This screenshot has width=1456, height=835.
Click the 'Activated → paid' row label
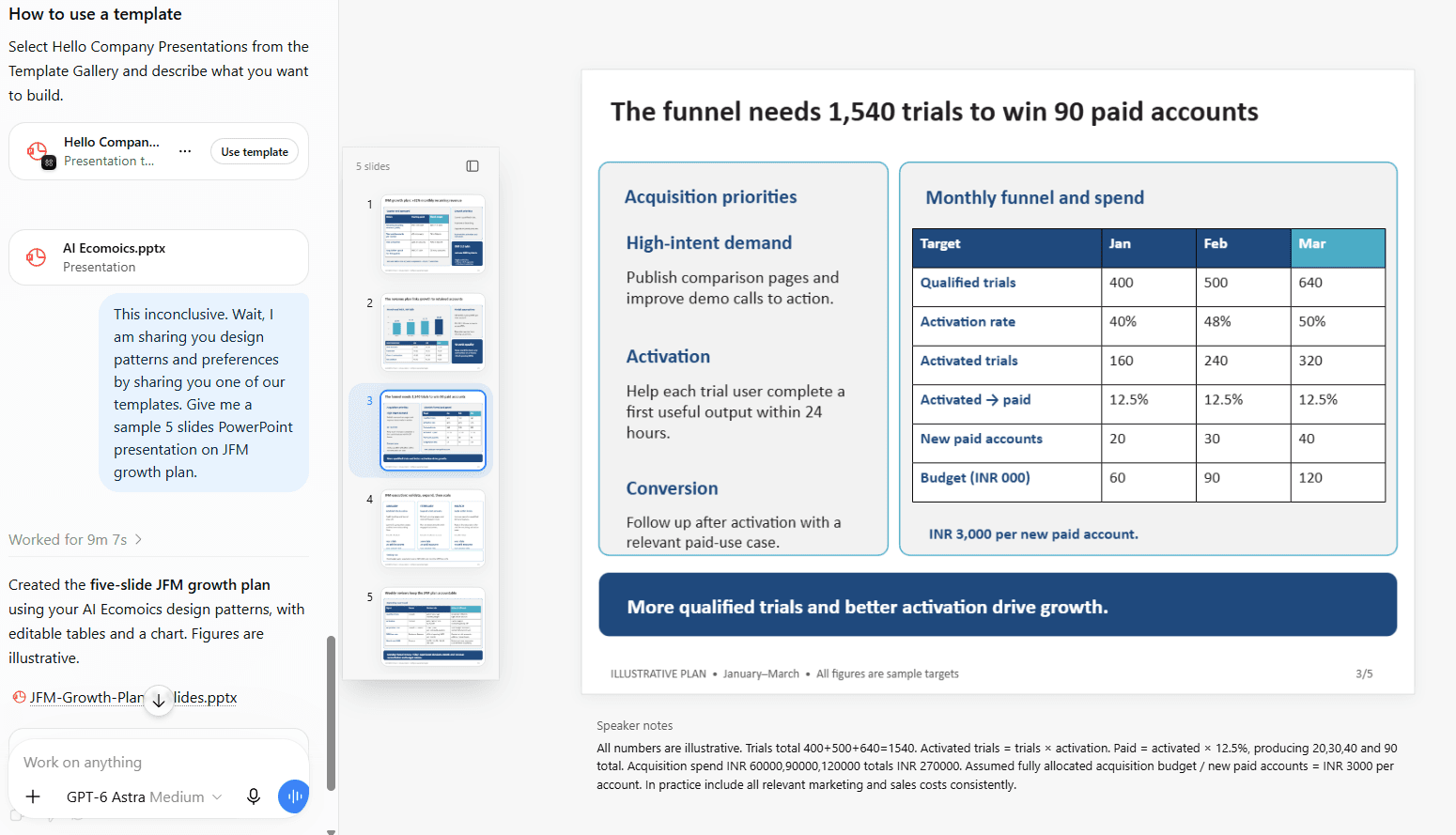tap(975, 399)
